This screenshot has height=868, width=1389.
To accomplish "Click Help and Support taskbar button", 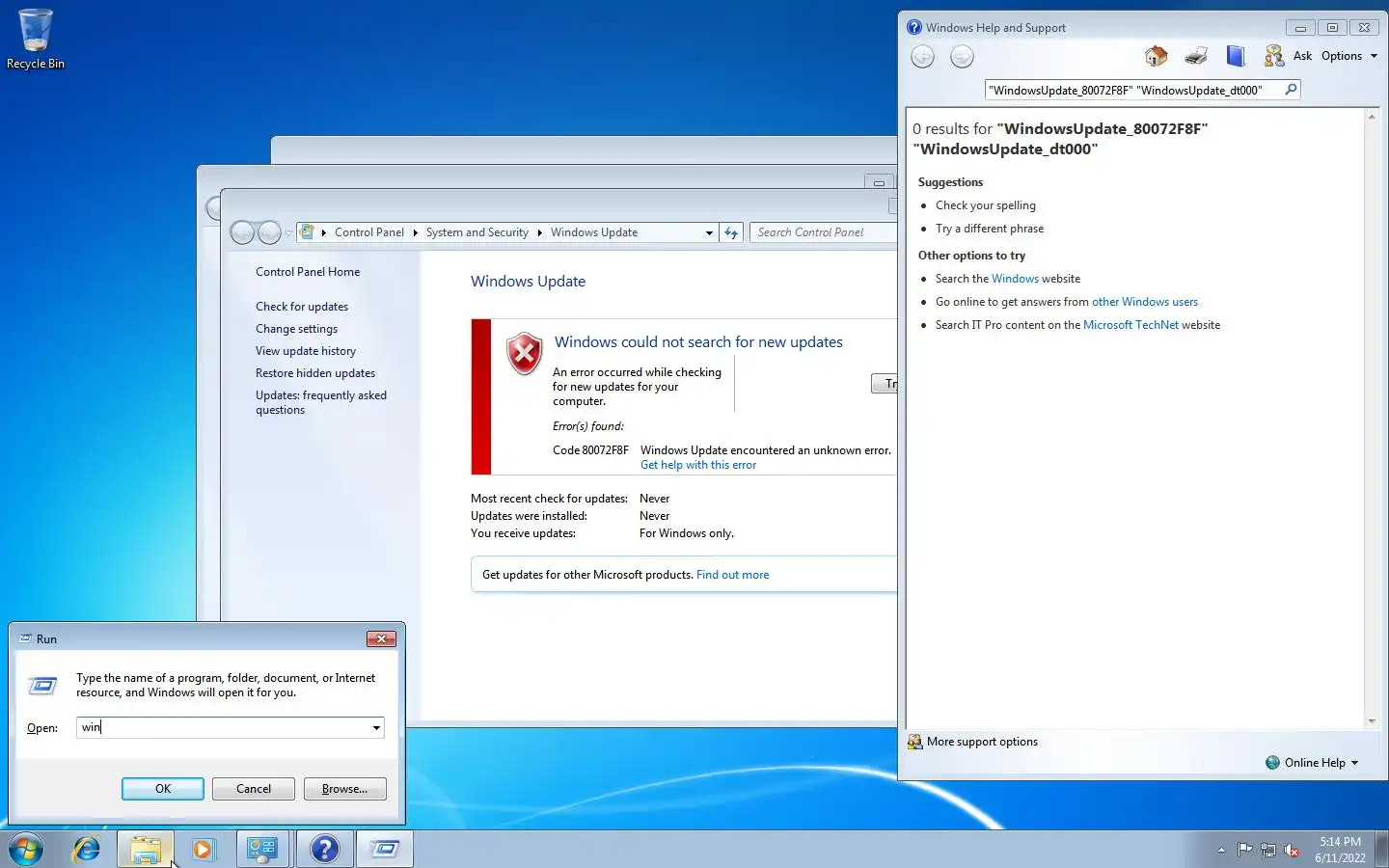I will tap(324, 850).
